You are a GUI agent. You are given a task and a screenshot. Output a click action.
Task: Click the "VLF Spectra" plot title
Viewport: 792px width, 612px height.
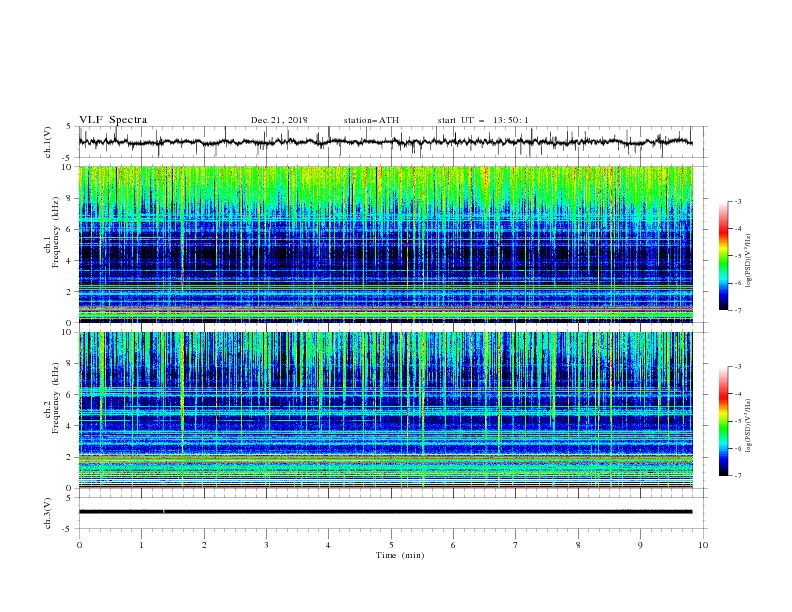pyautogui.click(x=113, y=120)
